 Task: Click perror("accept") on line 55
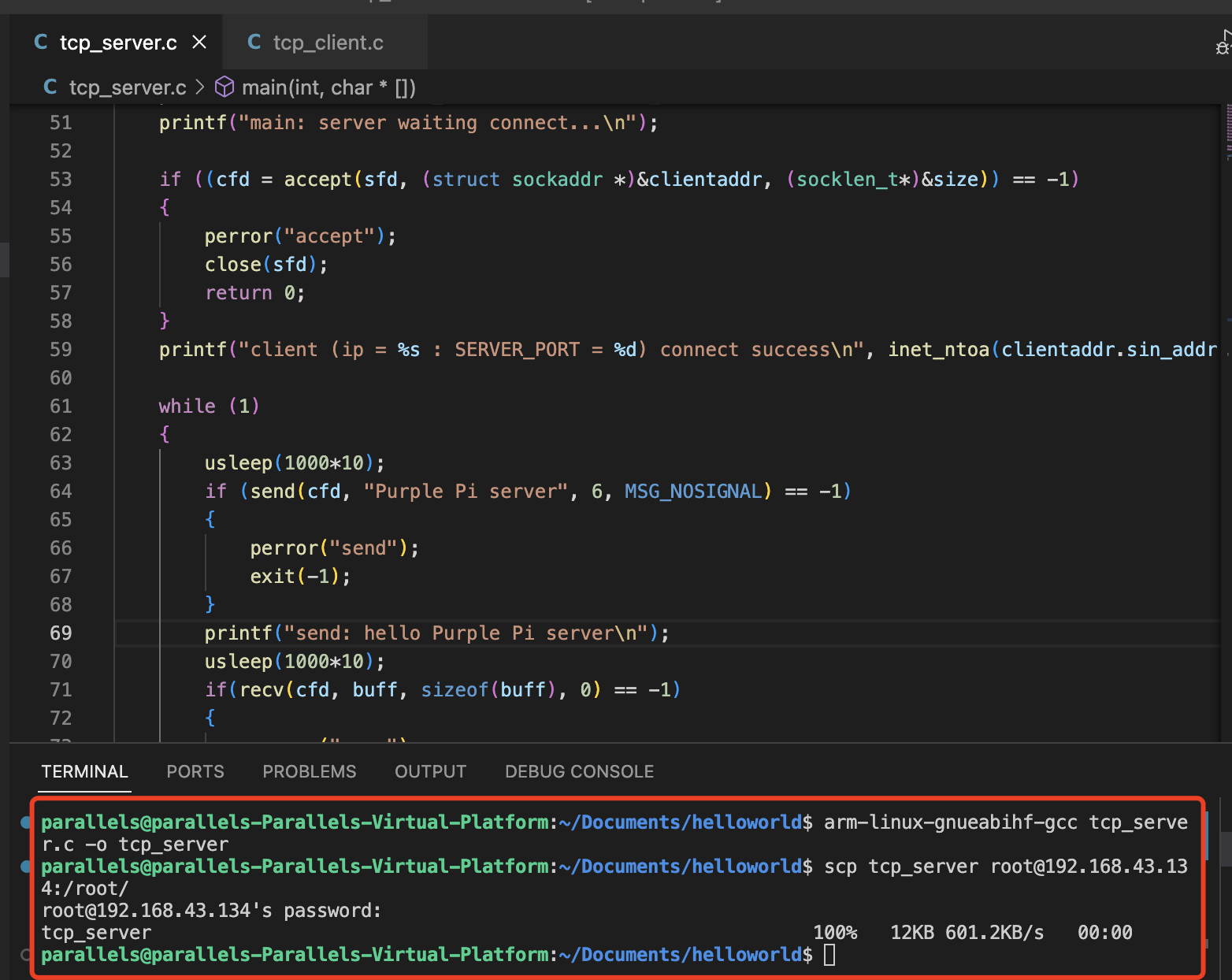300,236
